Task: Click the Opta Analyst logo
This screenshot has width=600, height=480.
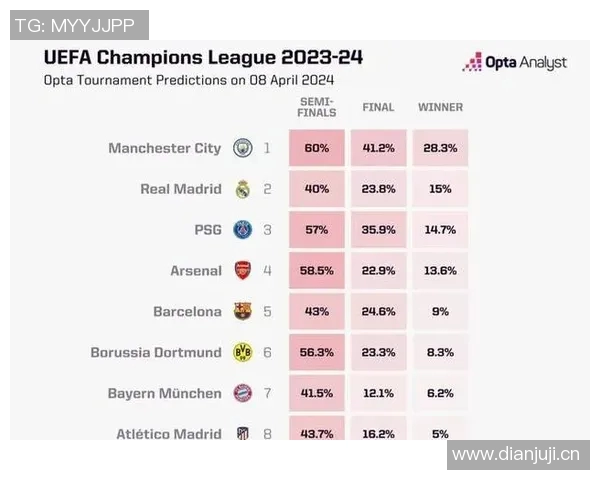Action: pyautogui.click(x=514, y=62)
